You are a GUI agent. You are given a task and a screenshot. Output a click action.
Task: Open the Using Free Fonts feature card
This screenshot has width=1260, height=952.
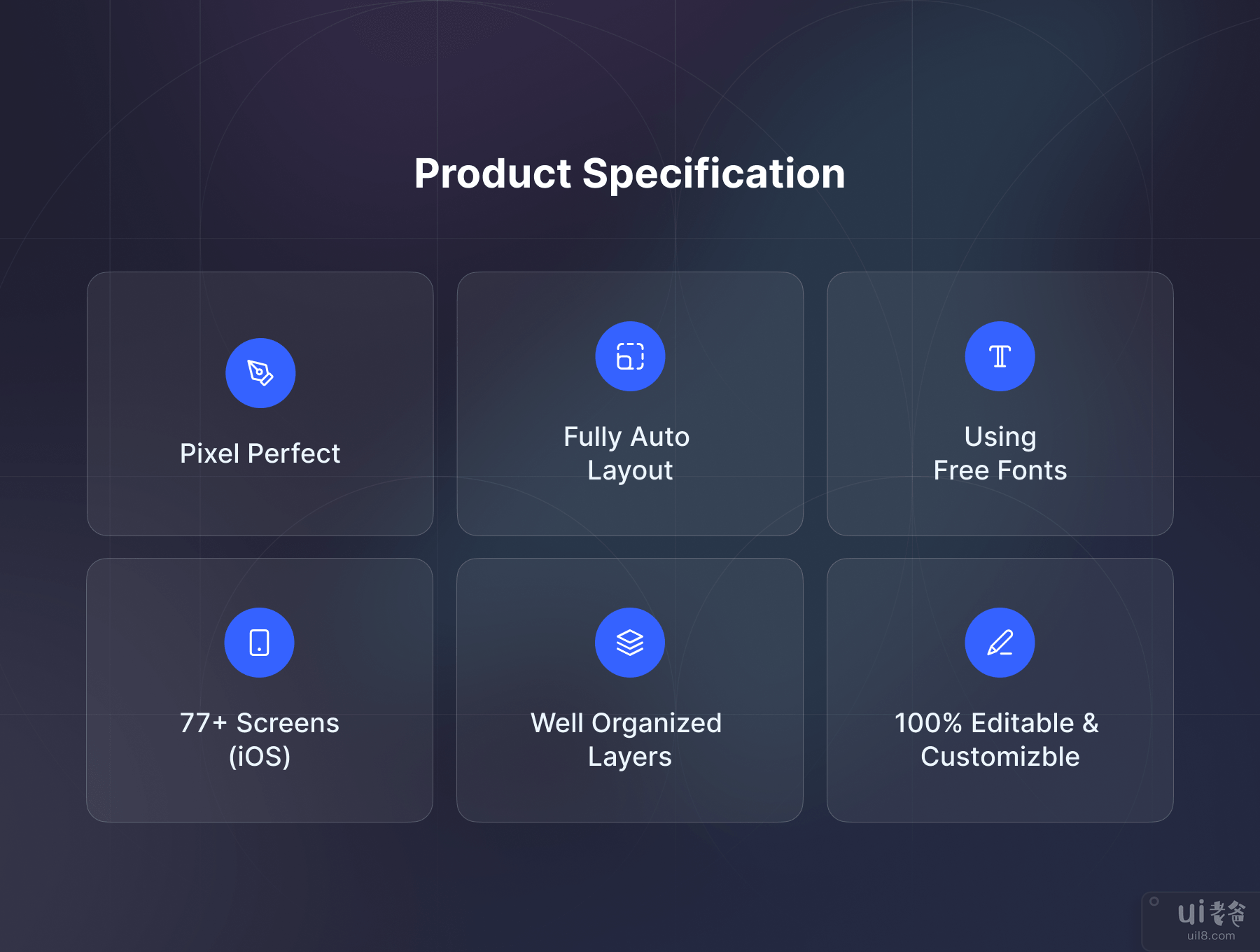click(x=1000, y=511)
